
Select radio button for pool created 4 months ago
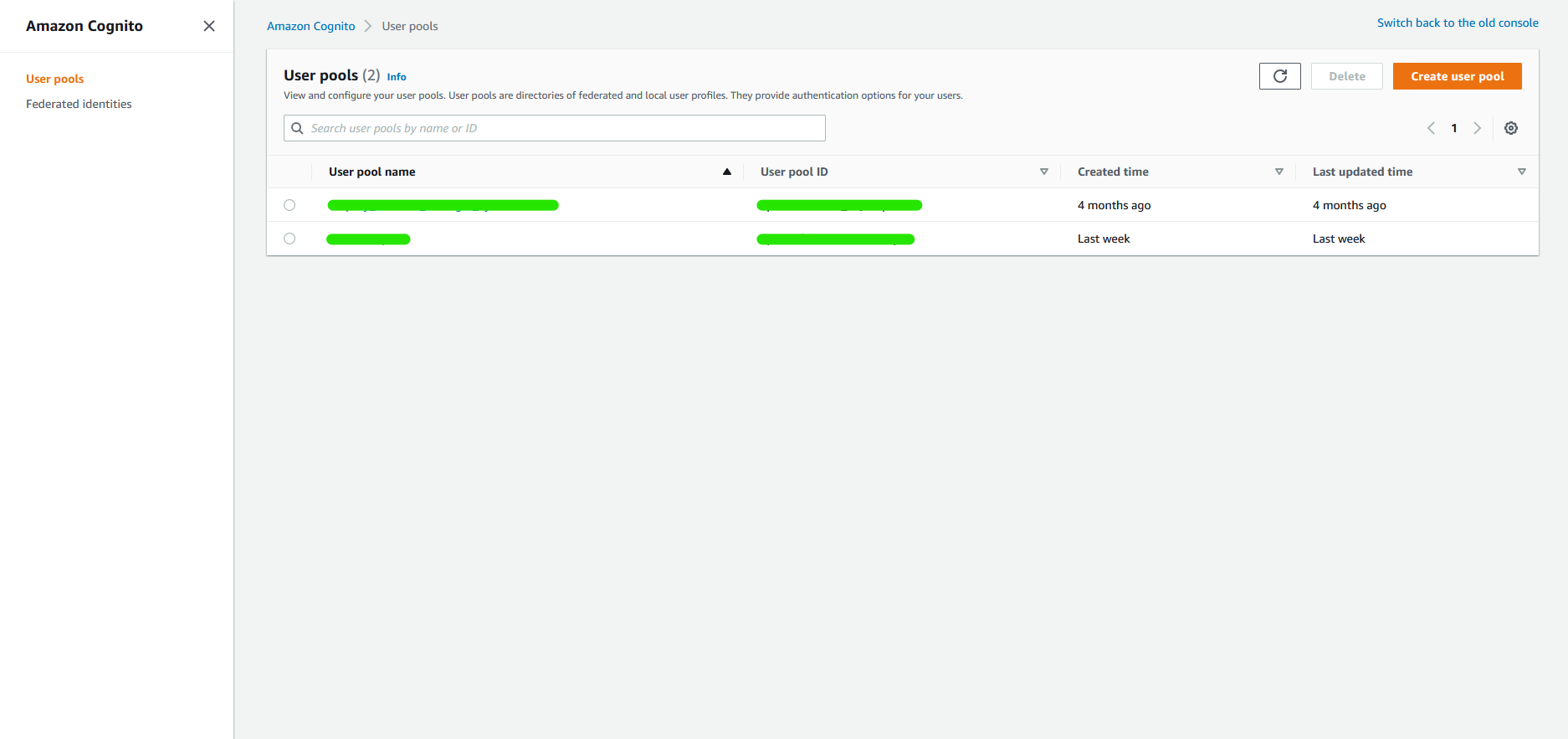coord(290,205)
